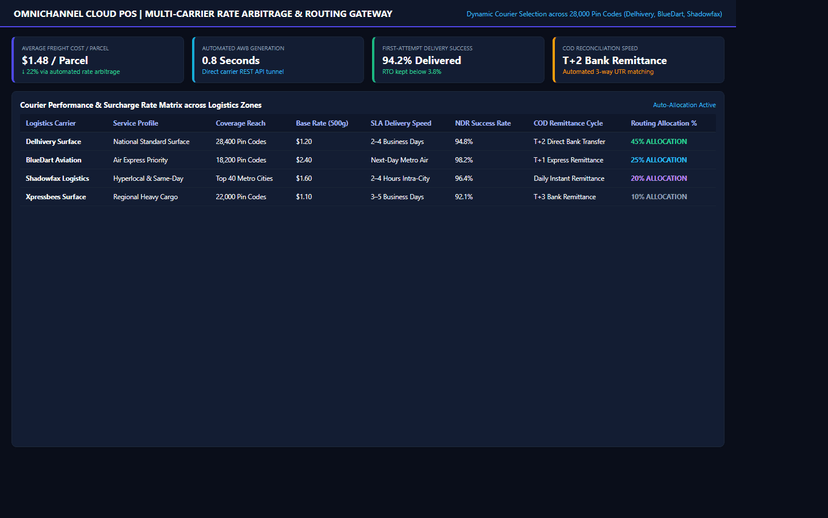The image size is (828, 518).
Task: Select the 20% ALLOCATION value
Action: (x=658, y=178)
